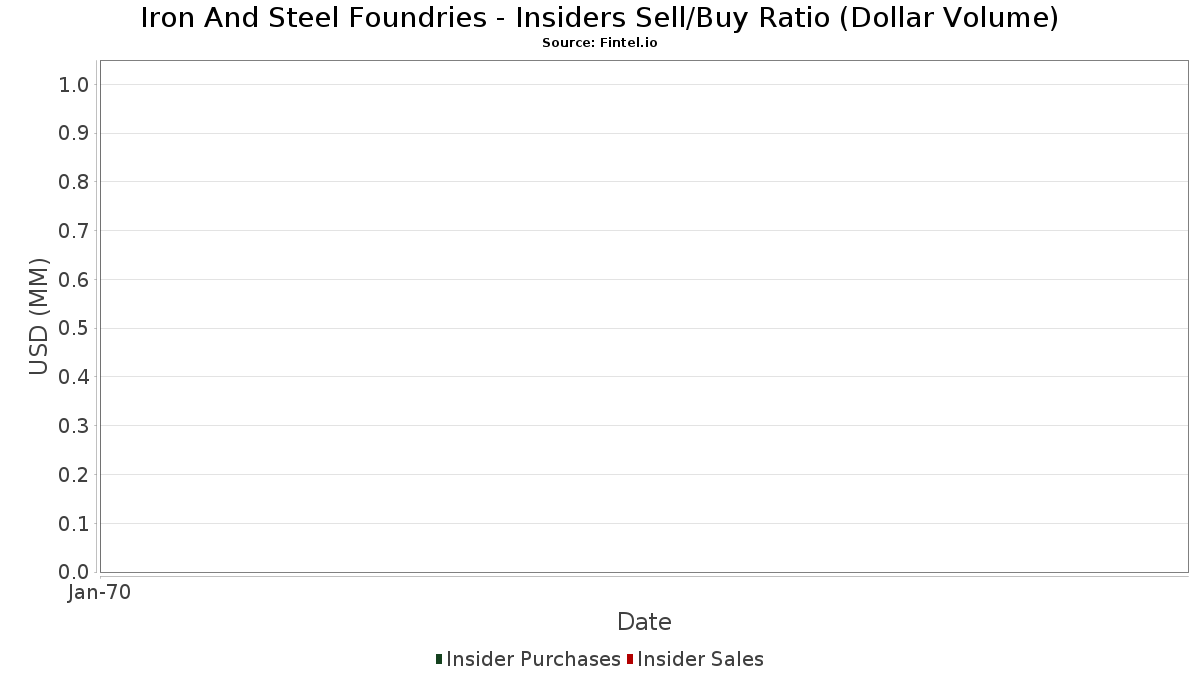Click the Jan-70 x-axis tick label
The width and height of the screenshot is (1200, 675).
pos(99,593)
